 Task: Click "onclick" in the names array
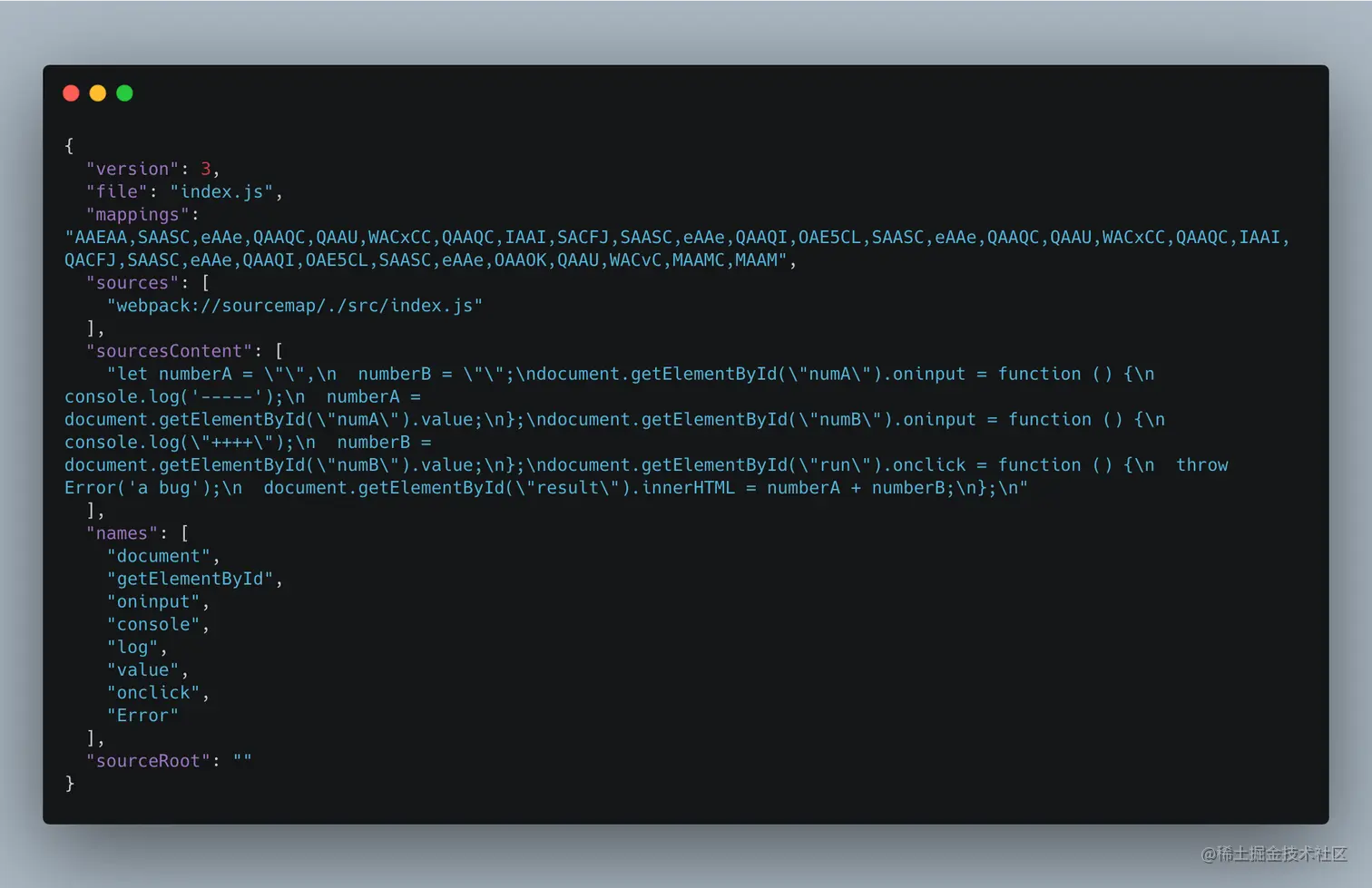click(153, 693)
